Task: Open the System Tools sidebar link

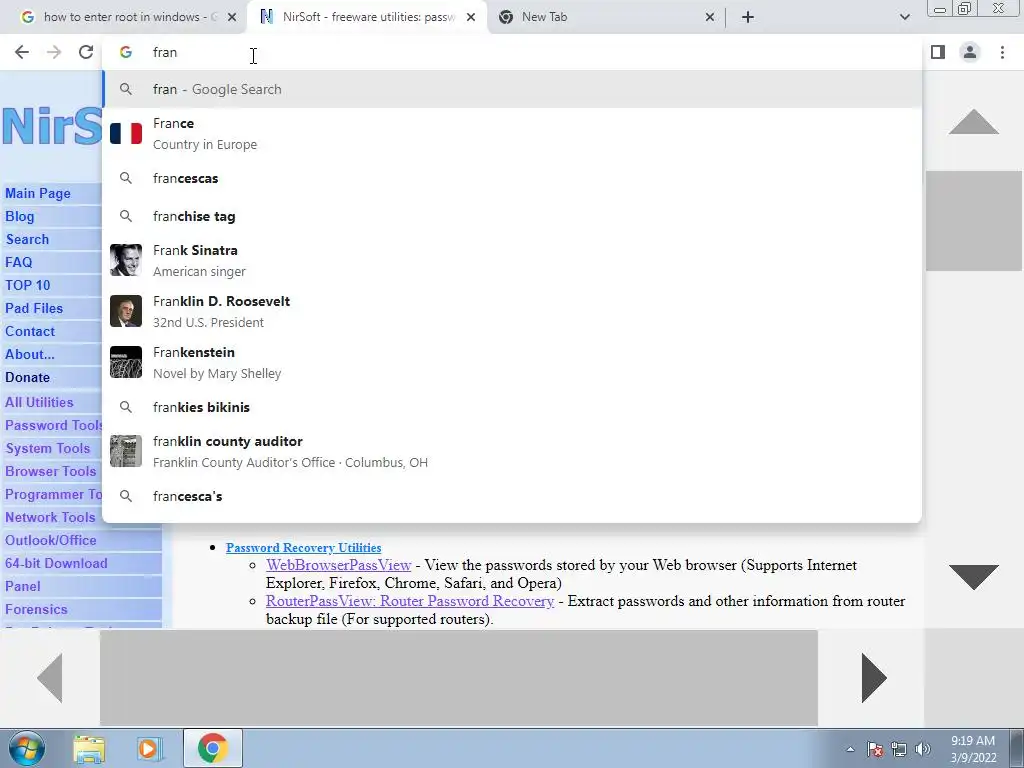Action: [x=48, y=448]
